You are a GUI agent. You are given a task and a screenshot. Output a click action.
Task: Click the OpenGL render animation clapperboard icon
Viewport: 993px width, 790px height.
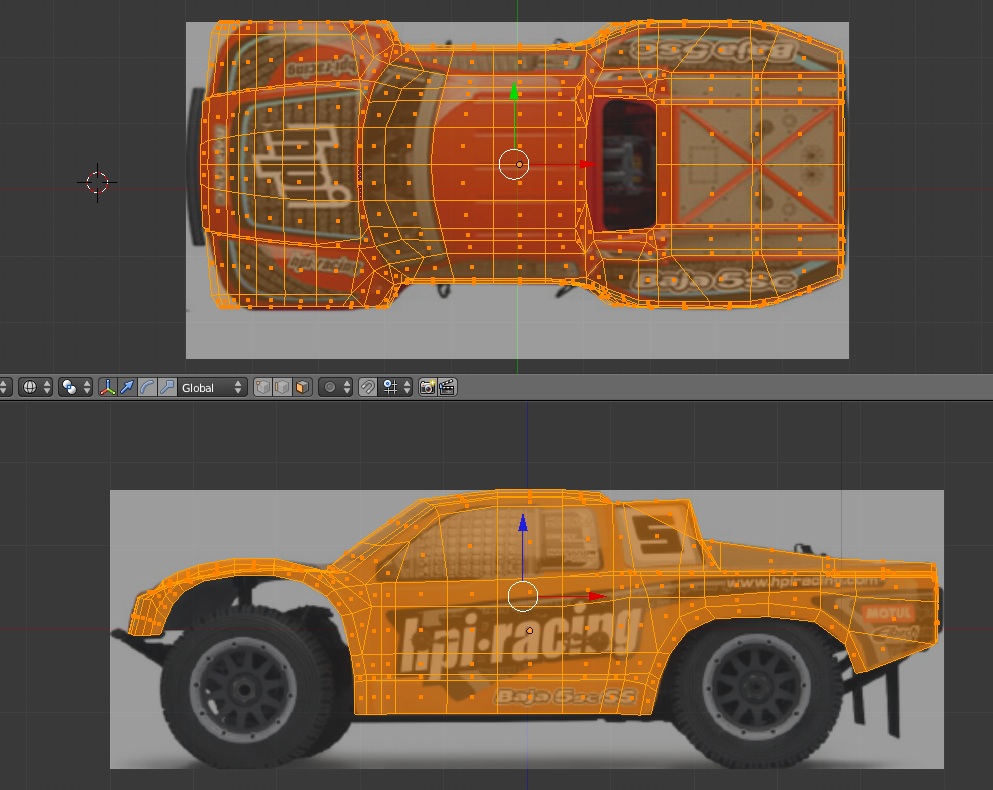pos(447,387)
